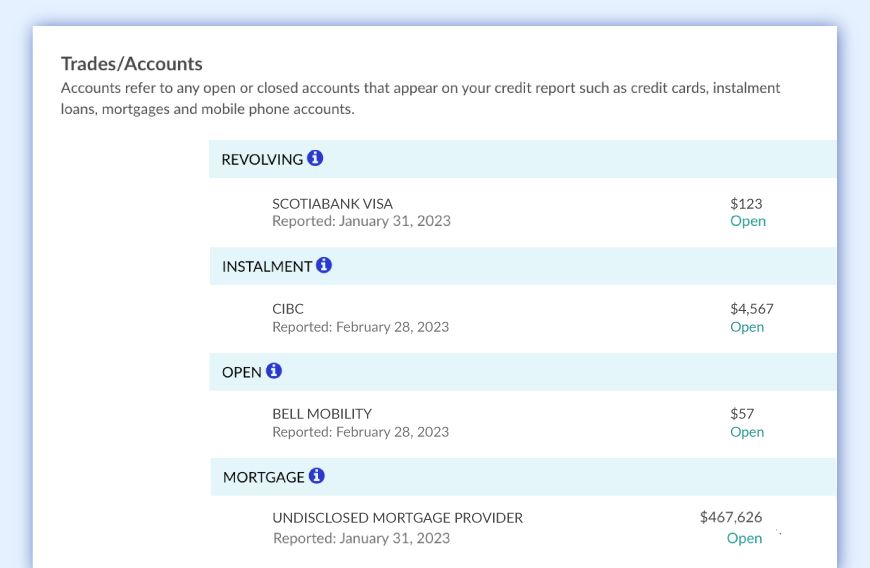This screenshot has width=870, height=568.
Task: Open the SCOTIABANK VISA account
Action: point(332,204)
